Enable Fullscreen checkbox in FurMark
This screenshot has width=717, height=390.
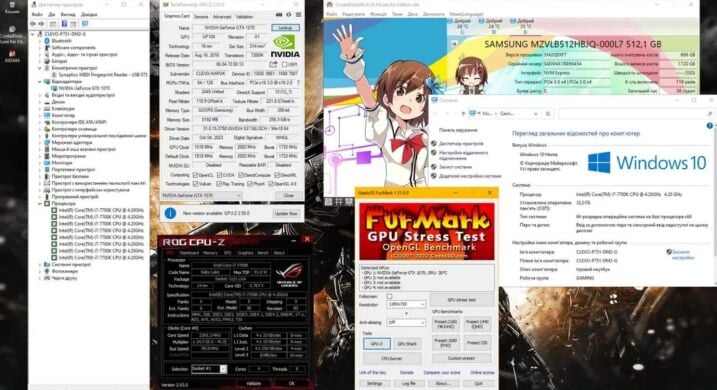pyautogui.click(x=390, y=296)
